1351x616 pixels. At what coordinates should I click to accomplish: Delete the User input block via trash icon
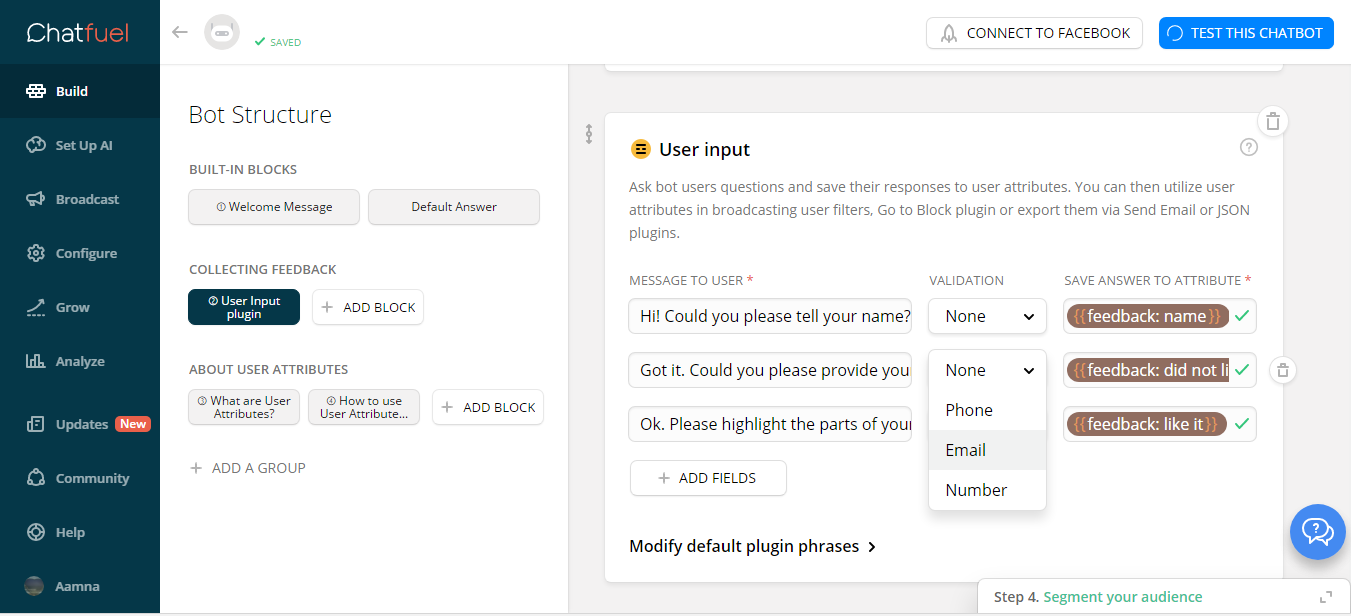1272,121
